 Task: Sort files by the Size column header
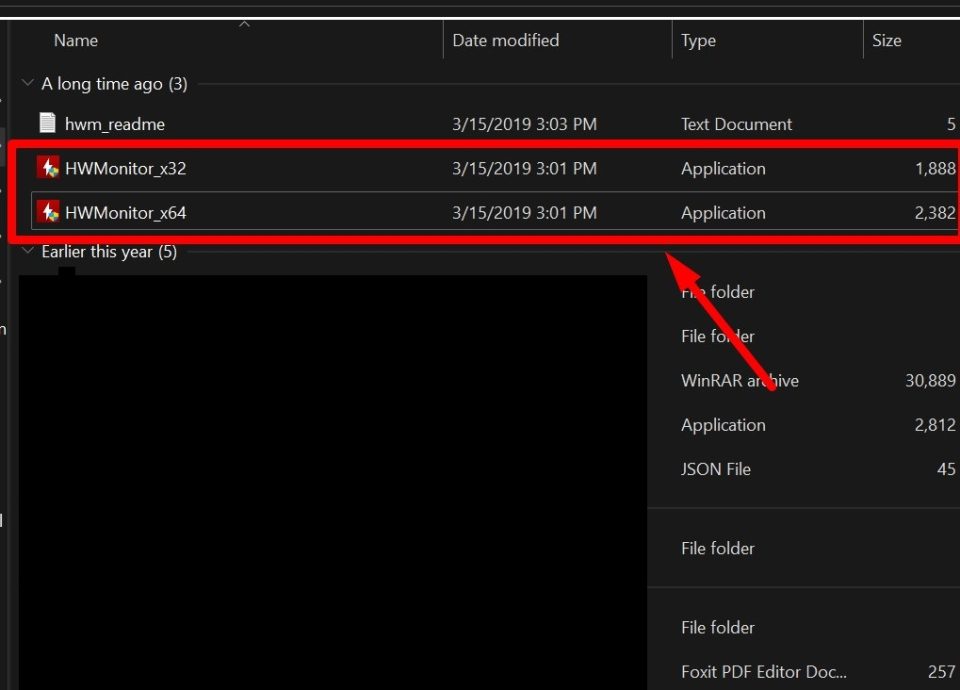886,41
